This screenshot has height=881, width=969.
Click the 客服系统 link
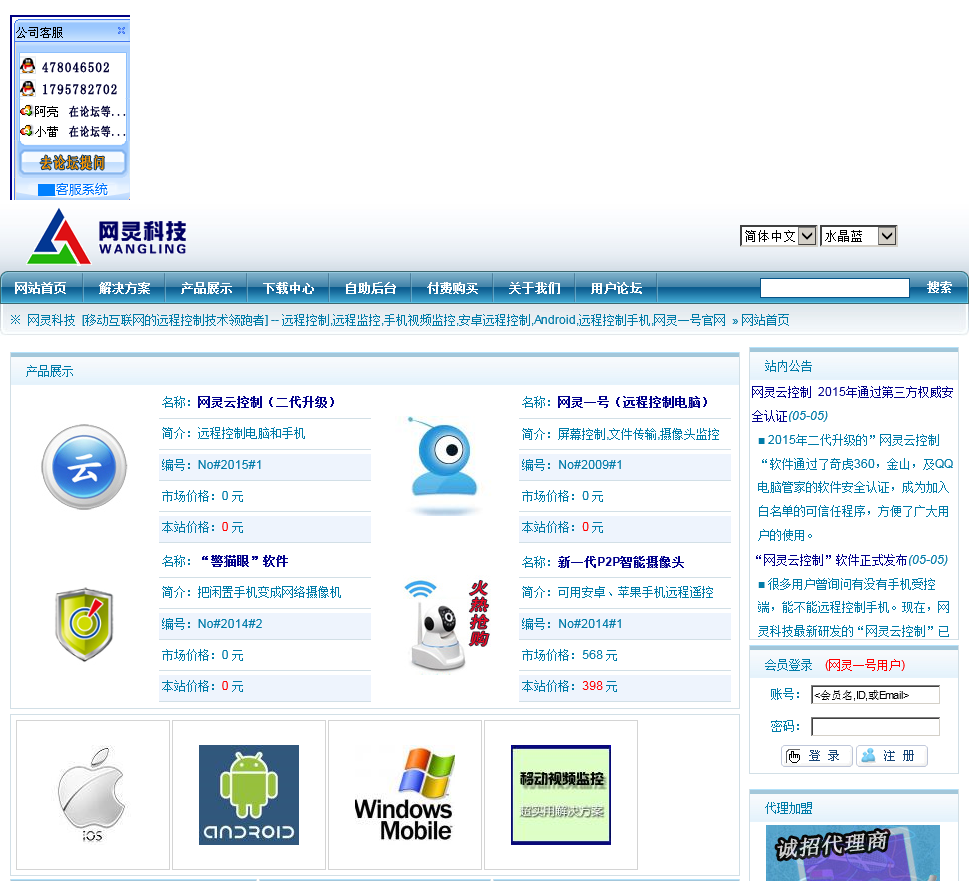[82, 190]
